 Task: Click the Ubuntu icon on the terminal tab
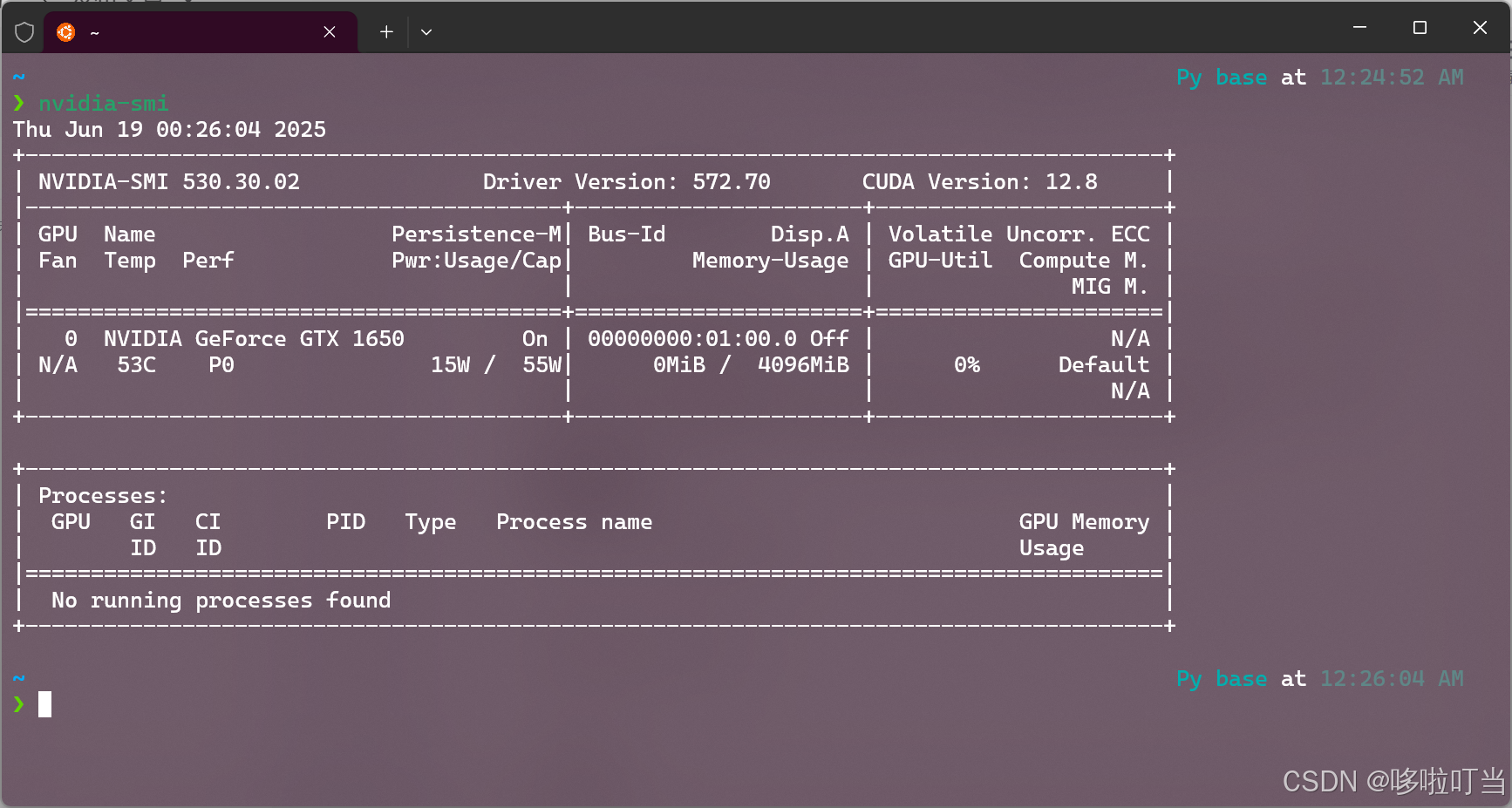[x=65, y=32]
